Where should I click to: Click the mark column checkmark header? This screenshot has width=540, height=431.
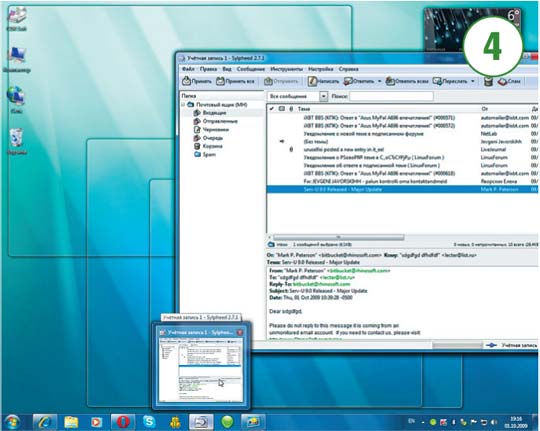tap(271, 109)
